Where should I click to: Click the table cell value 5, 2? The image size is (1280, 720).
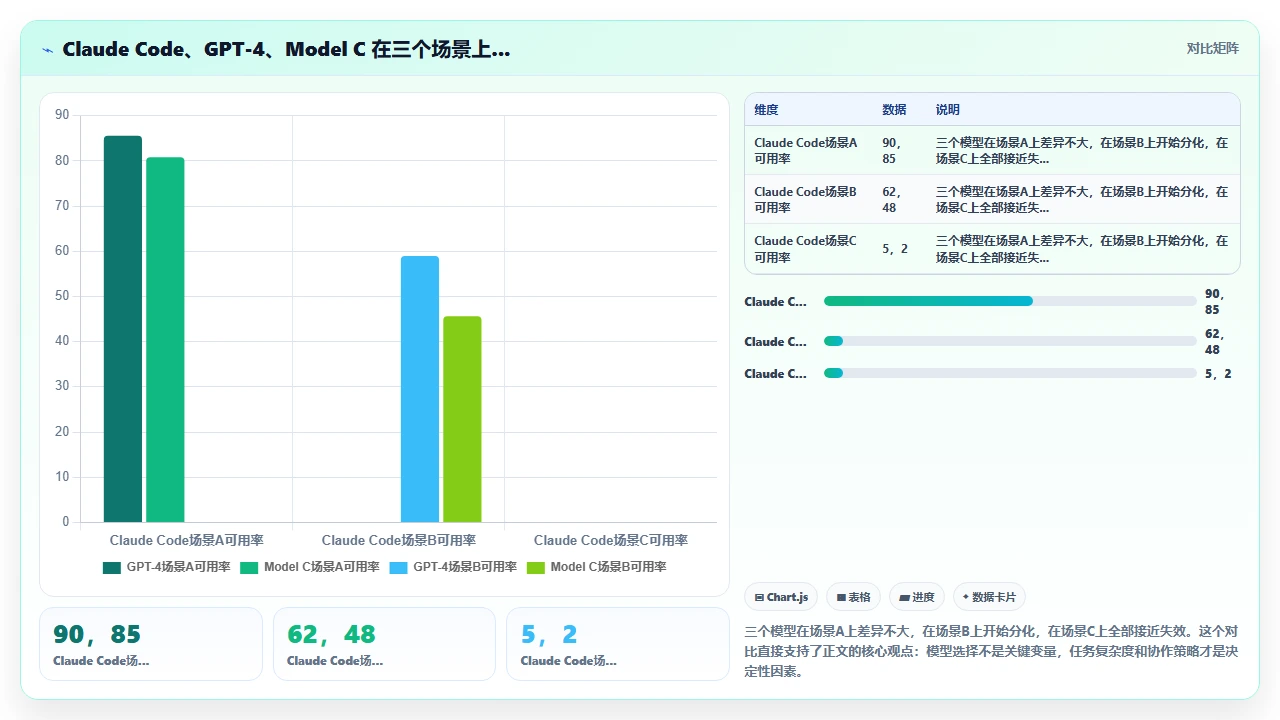tap(896, 249)
